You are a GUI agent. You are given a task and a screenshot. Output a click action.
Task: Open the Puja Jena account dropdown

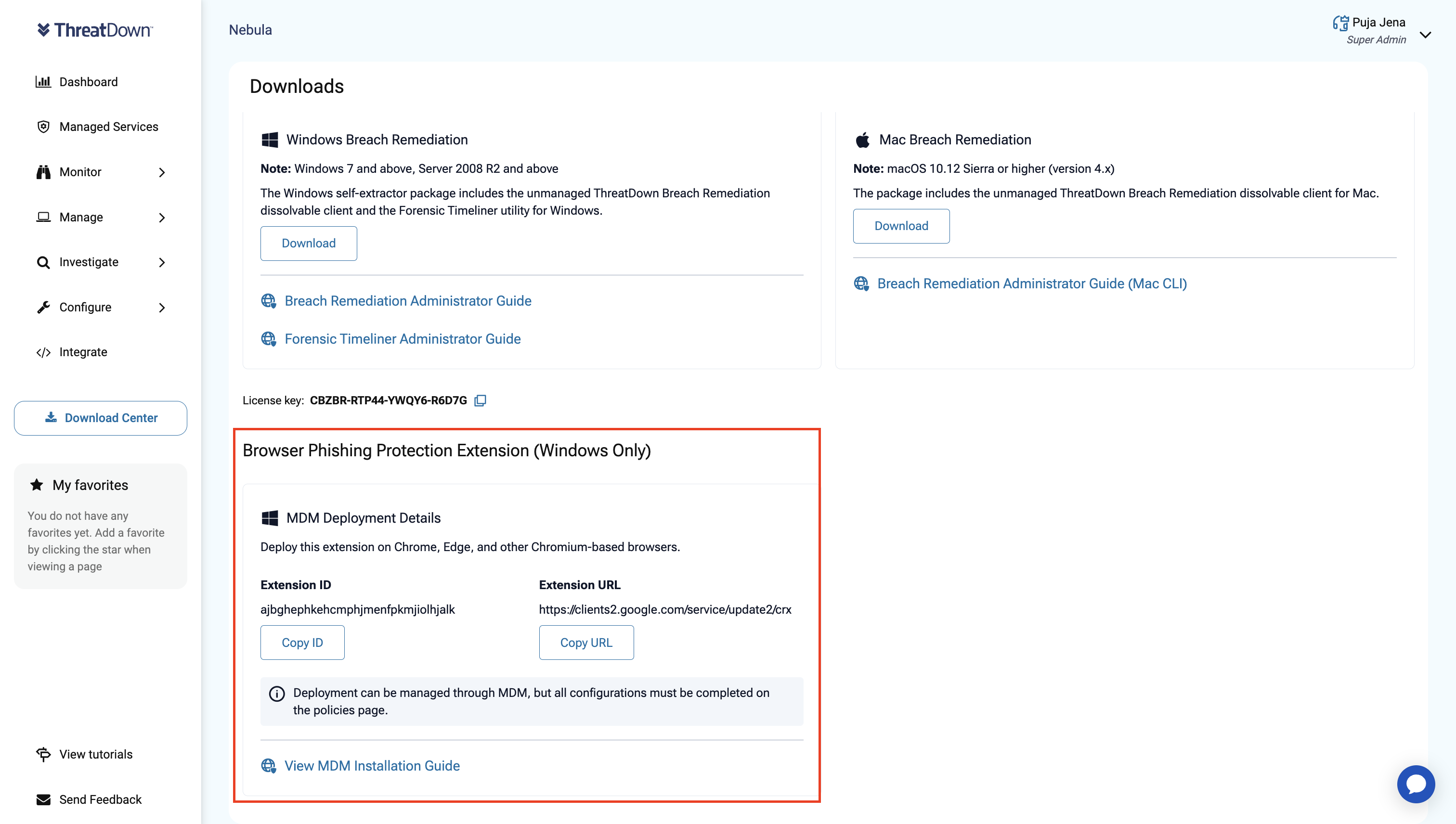[1426, 35]
